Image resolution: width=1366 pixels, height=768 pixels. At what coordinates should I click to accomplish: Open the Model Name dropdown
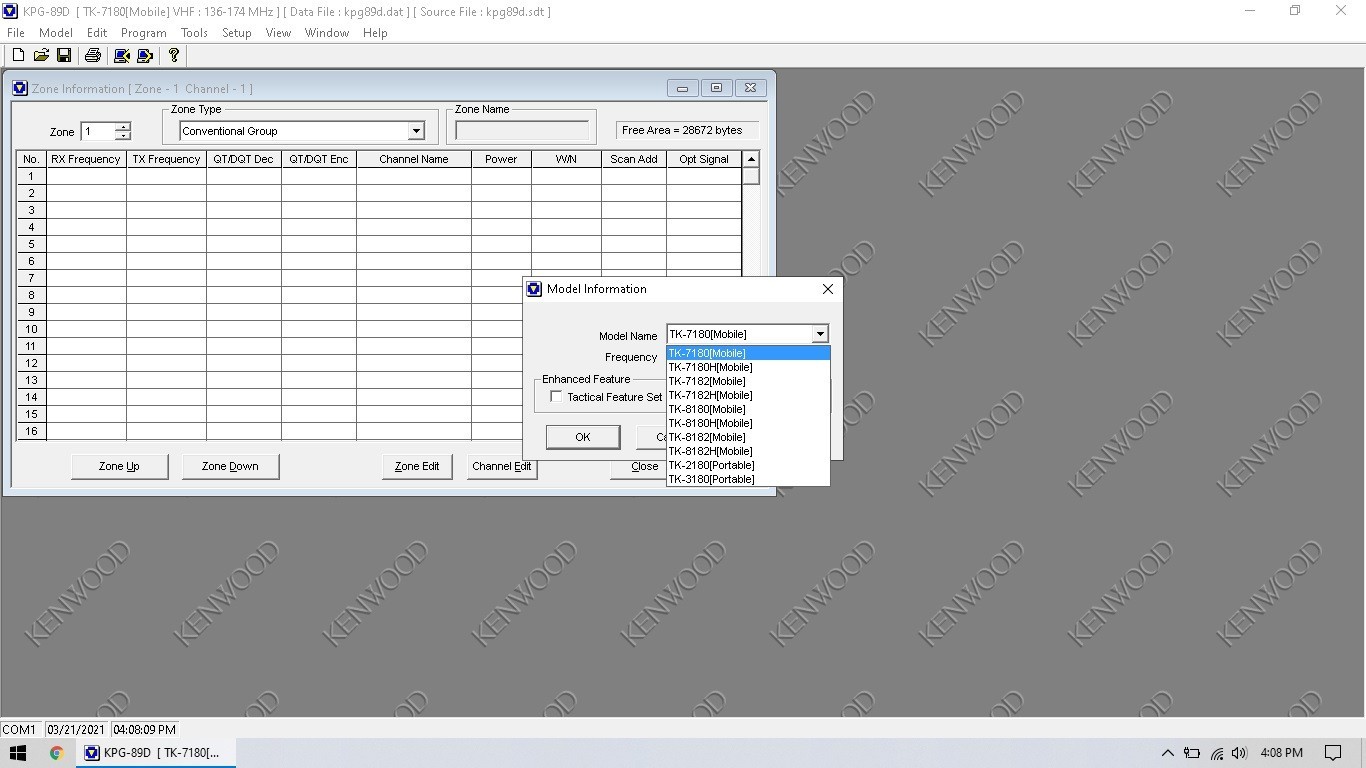[819, 334]
